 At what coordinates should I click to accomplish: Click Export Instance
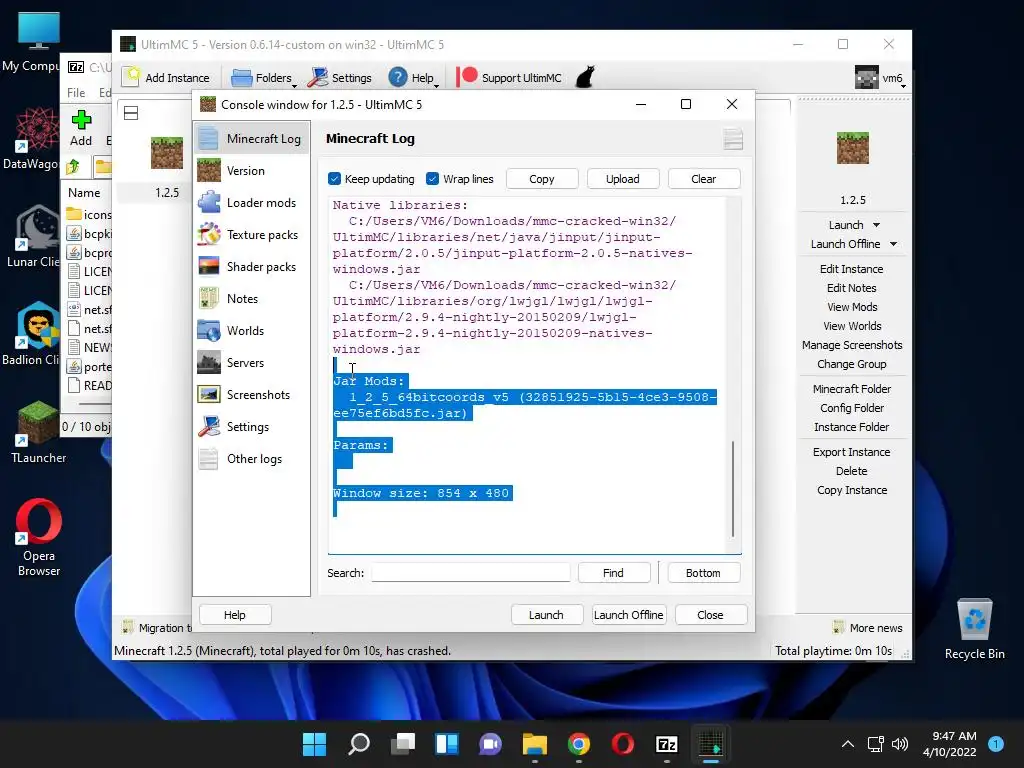(x=852, y=452)
